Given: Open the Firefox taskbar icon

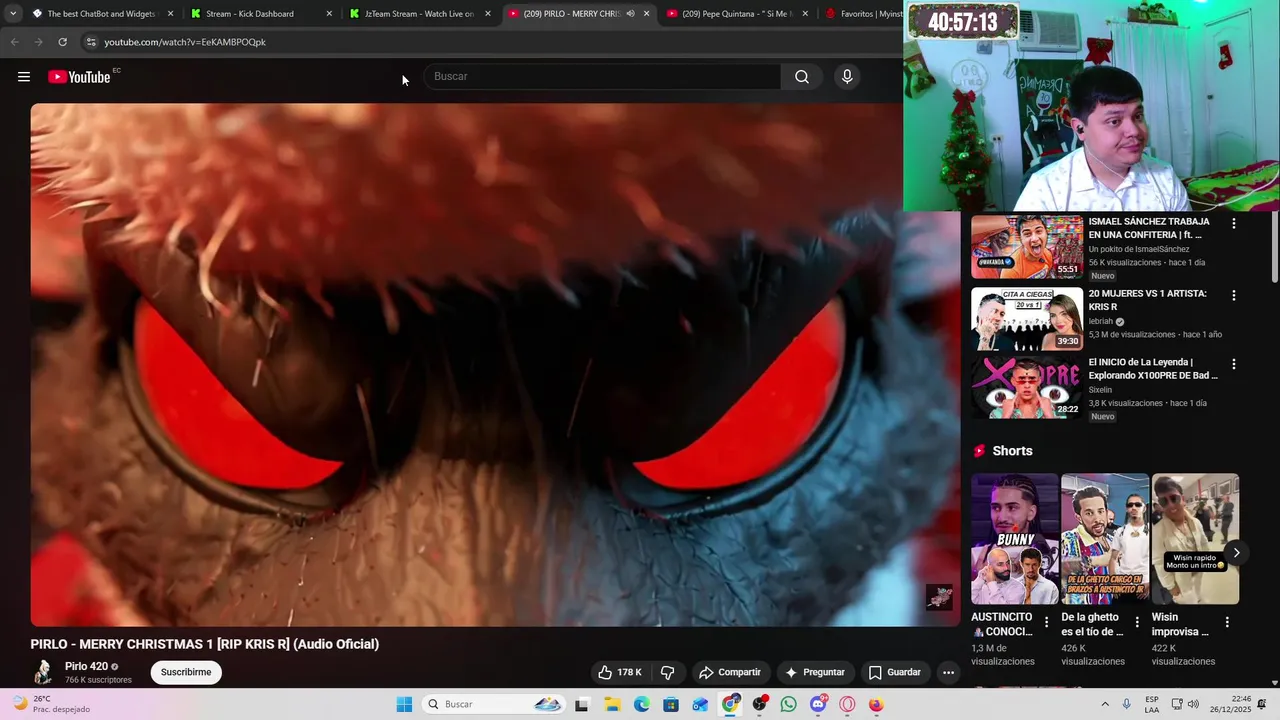Looking at the screenshot, I should (x=876, y=704).
